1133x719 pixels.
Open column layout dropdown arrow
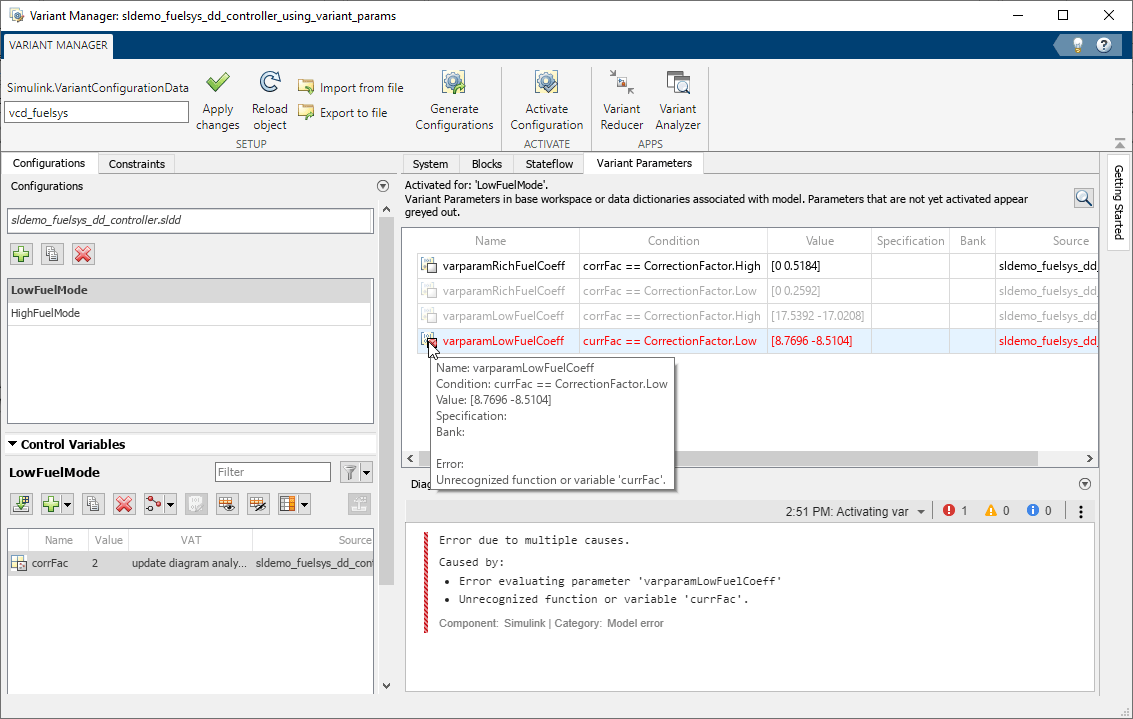(x=304, y=504)
